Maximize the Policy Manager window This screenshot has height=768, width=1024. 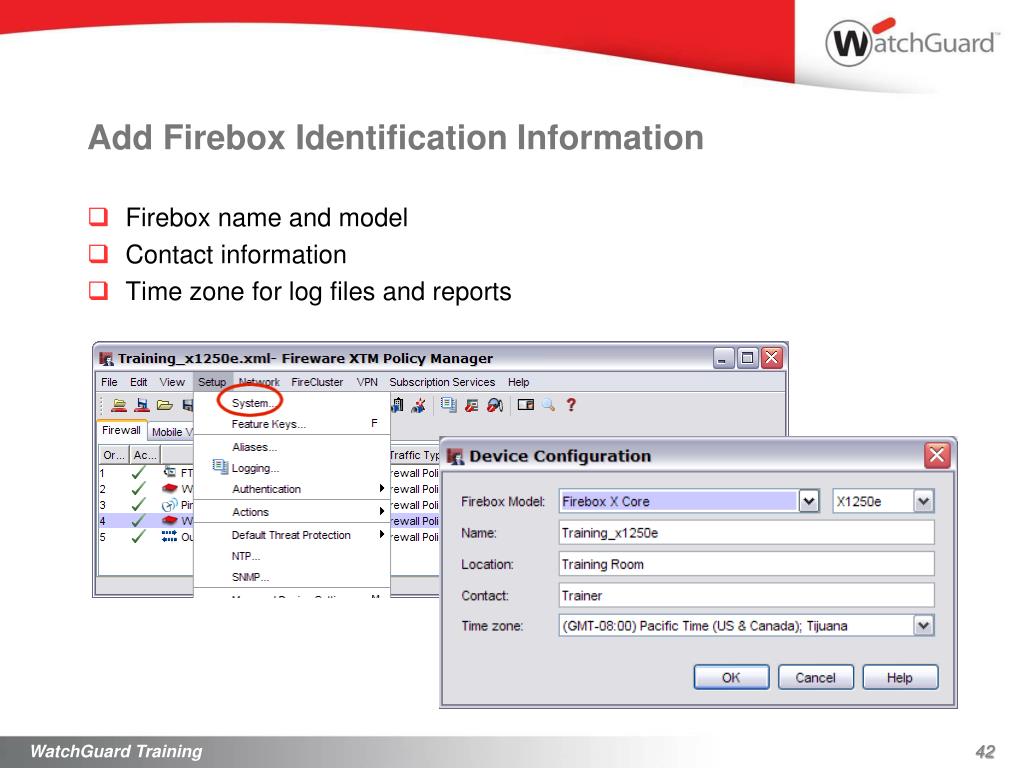[747, 358]
